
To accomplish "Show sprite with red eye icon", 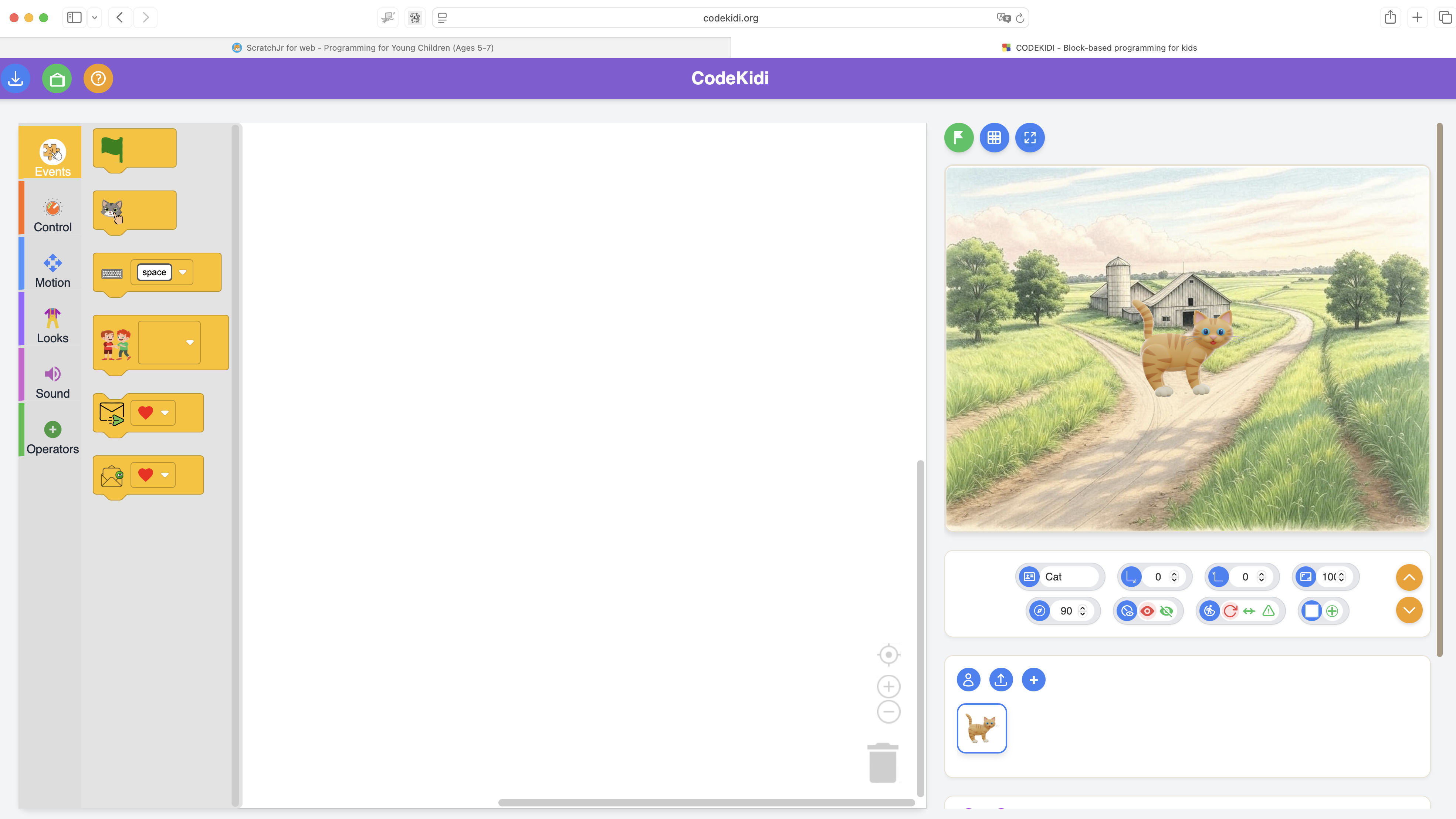I will 1147,611.
